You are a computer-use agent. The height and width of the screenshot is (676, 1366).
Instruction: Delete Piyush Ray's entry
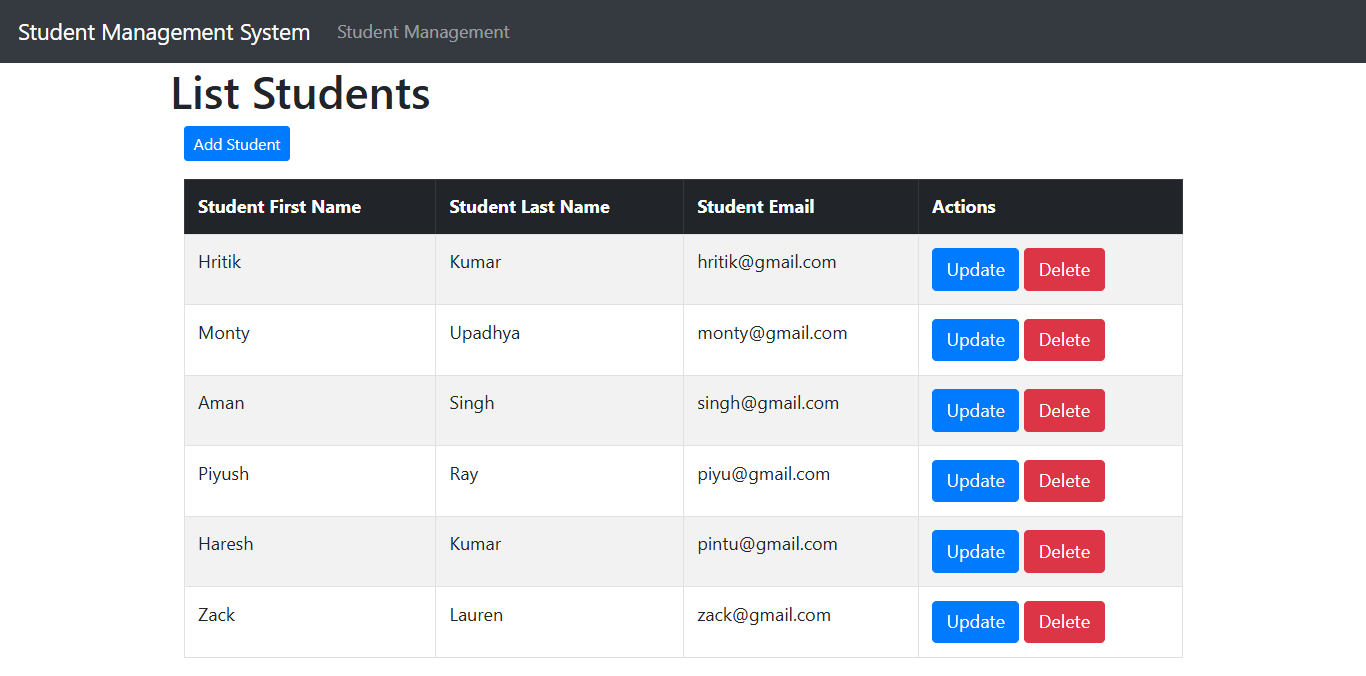point(1063,480)
